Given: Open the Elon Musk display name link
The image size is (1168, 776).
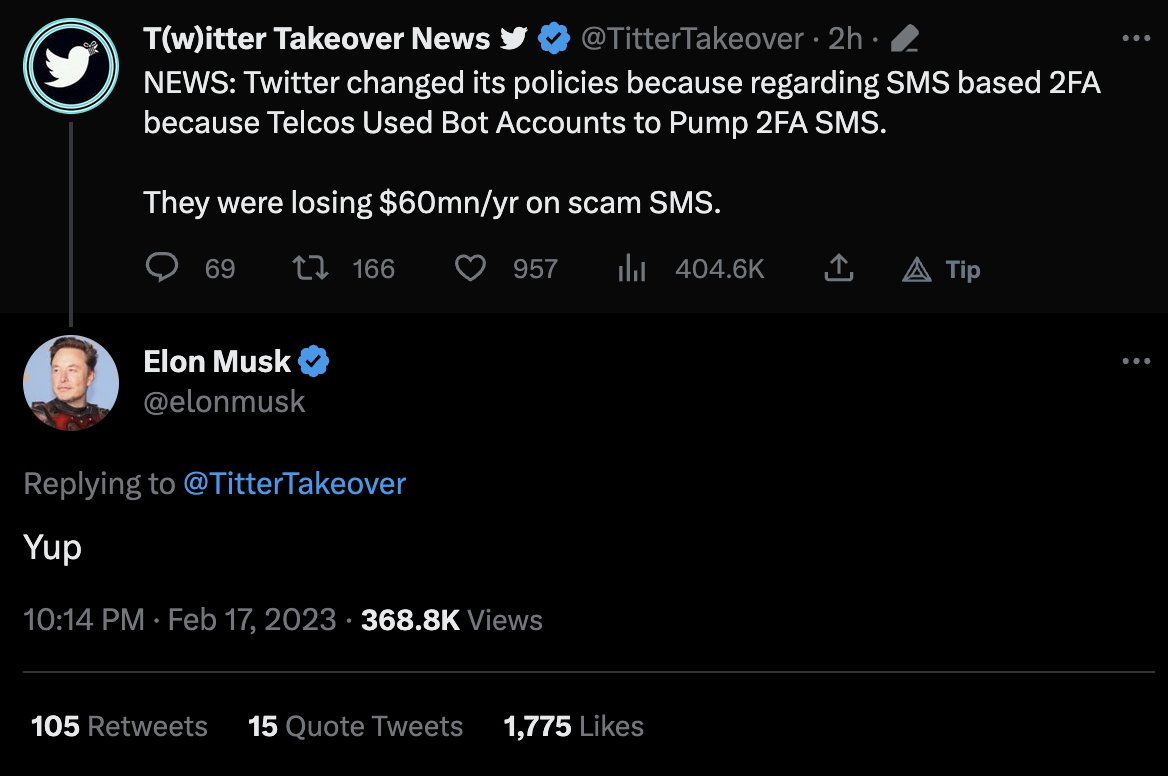Looking at the screenshot, I should pyautogui.click(x=217, y=361).
